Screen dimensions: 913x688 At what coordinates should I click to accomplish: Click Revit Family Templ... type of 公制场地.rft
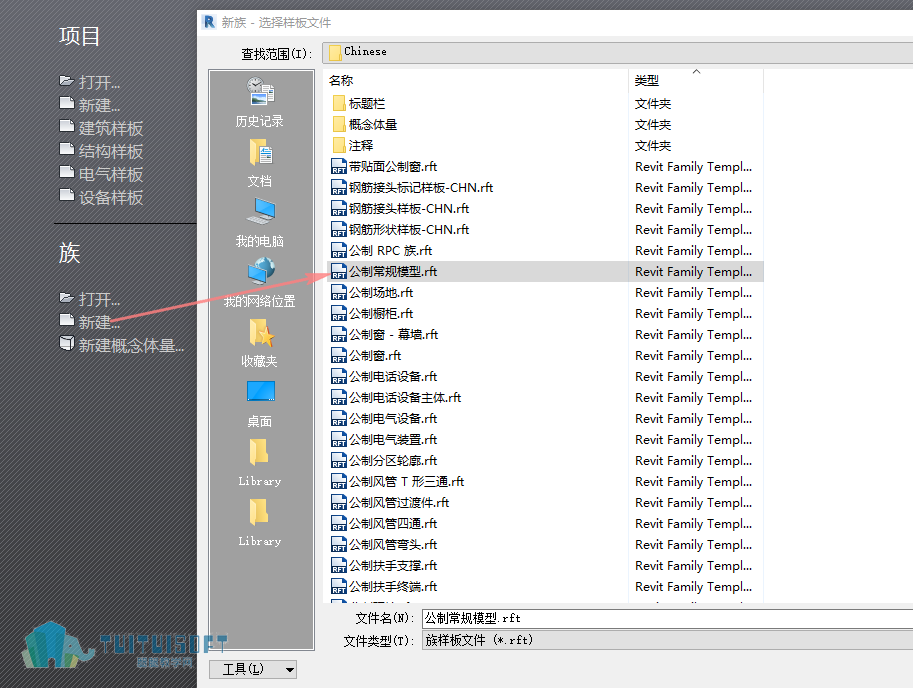(x=693, y=292)
